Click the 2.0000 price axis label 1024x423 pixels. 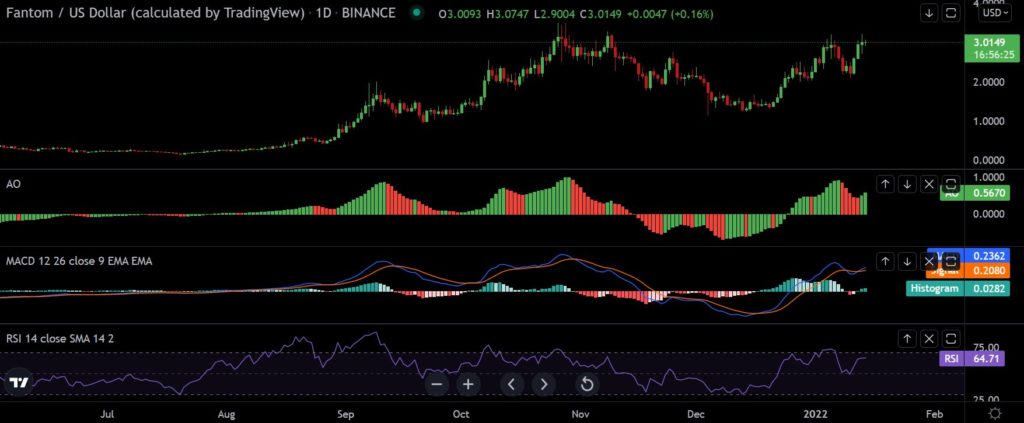pyautogui.click(x=987, y=82)
